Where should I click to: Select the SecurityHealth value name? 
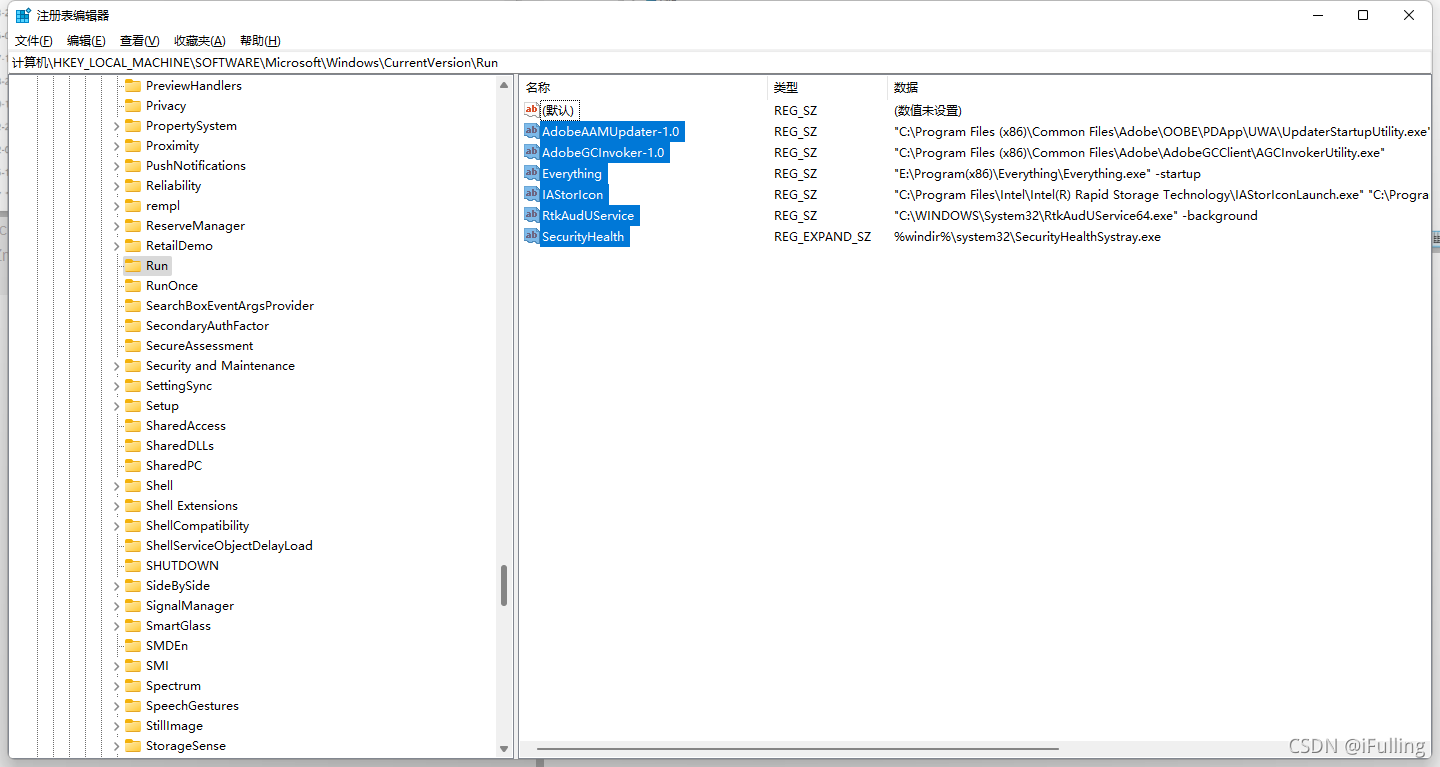(583, 236)
